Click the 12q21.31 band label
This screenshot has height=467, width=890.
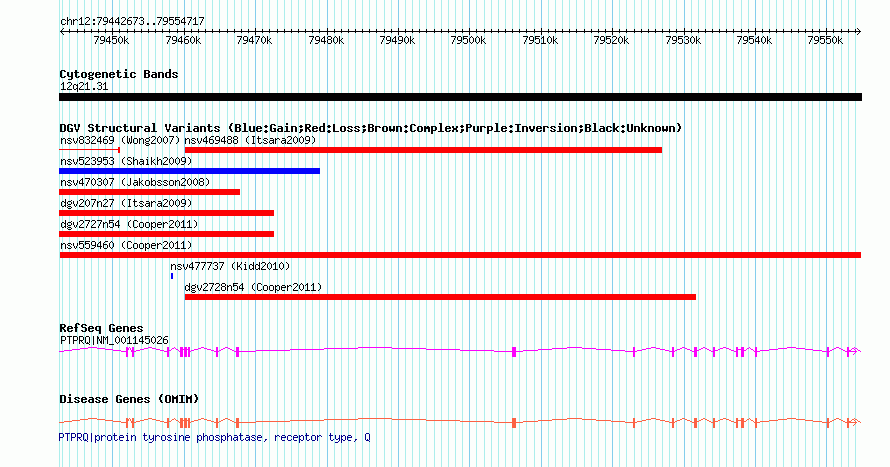[x=84, y=86]
